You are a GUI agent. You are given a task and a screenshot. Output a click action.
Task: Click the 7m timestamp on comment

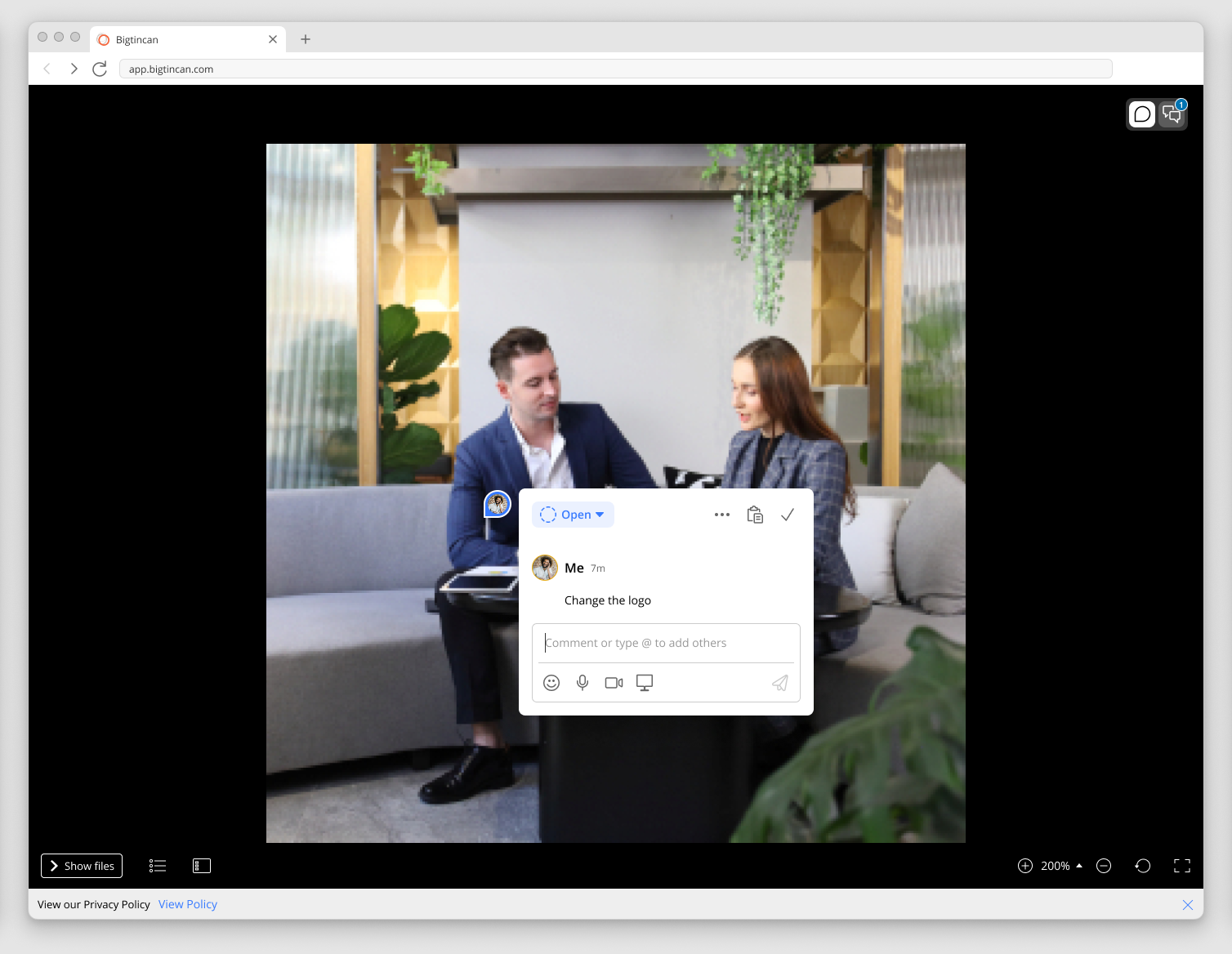(x=598, y=568)
